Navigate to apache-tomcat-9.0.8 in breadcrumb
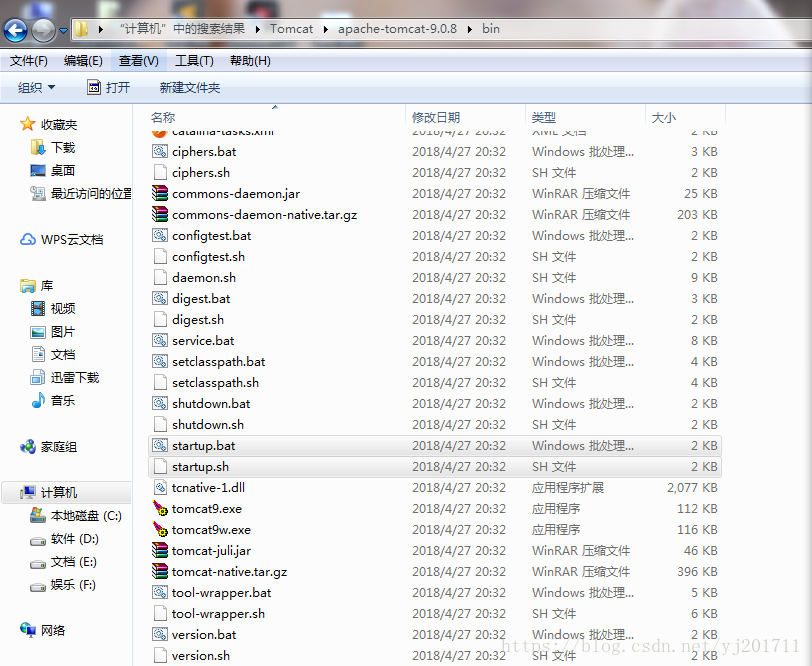This screenshot has width=812, height=666. [x=397, y=29]
